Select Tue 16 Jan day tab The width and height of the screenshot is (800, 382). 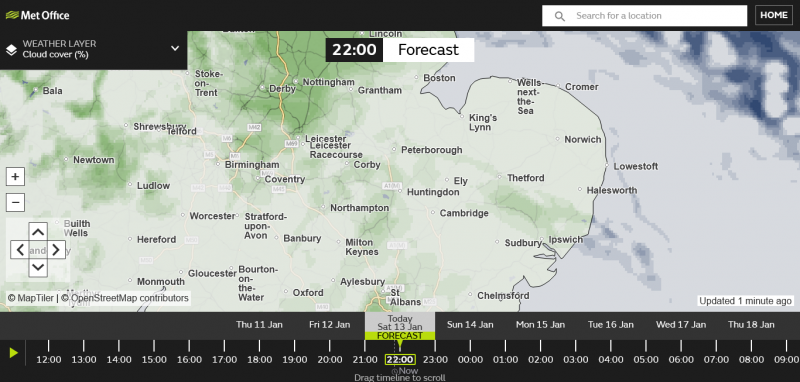pos(611,324)
